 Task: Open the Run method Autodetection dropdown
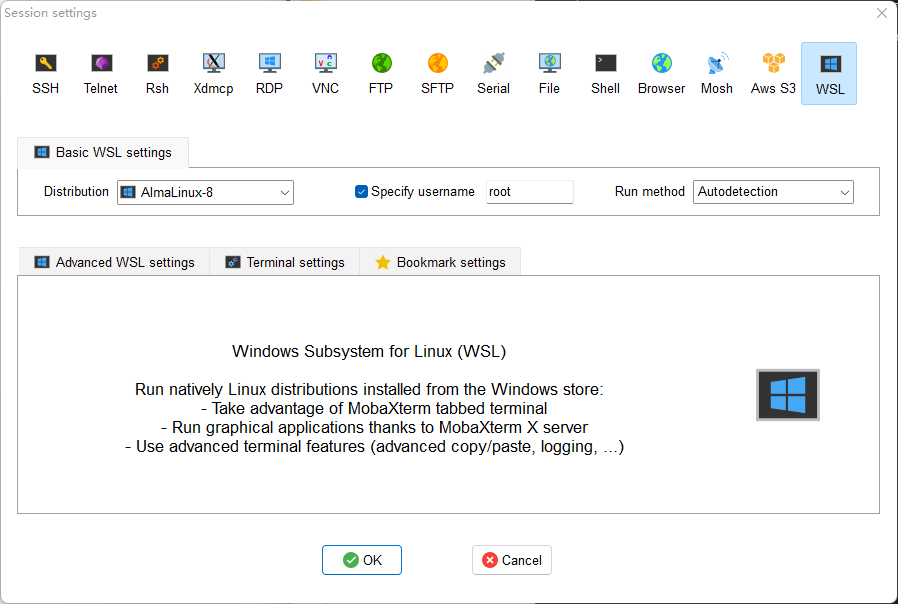click(772, 192)
